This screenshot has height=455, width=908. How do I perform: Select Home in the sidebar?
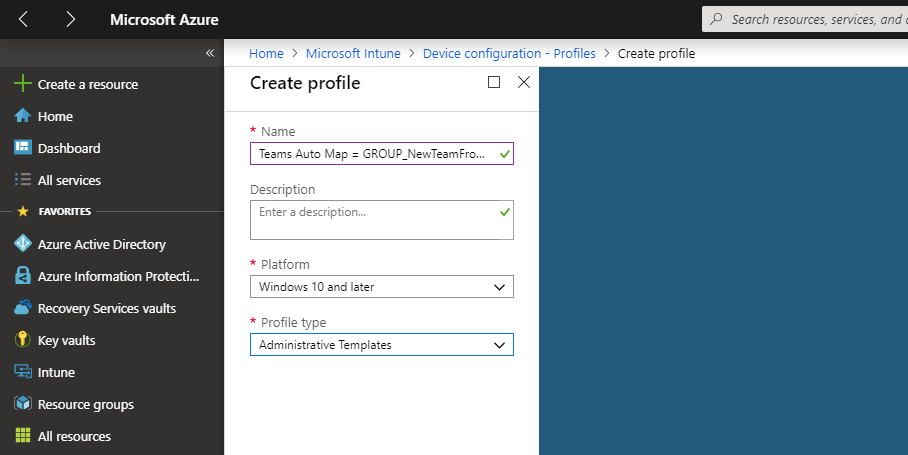coord(55,116)
